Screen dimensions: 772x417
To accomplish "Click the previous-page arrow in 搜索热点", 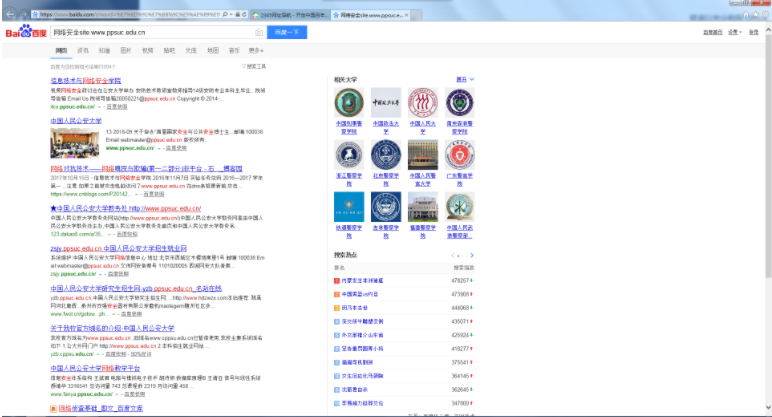I will pyautogui.click(x=452, y=255).
